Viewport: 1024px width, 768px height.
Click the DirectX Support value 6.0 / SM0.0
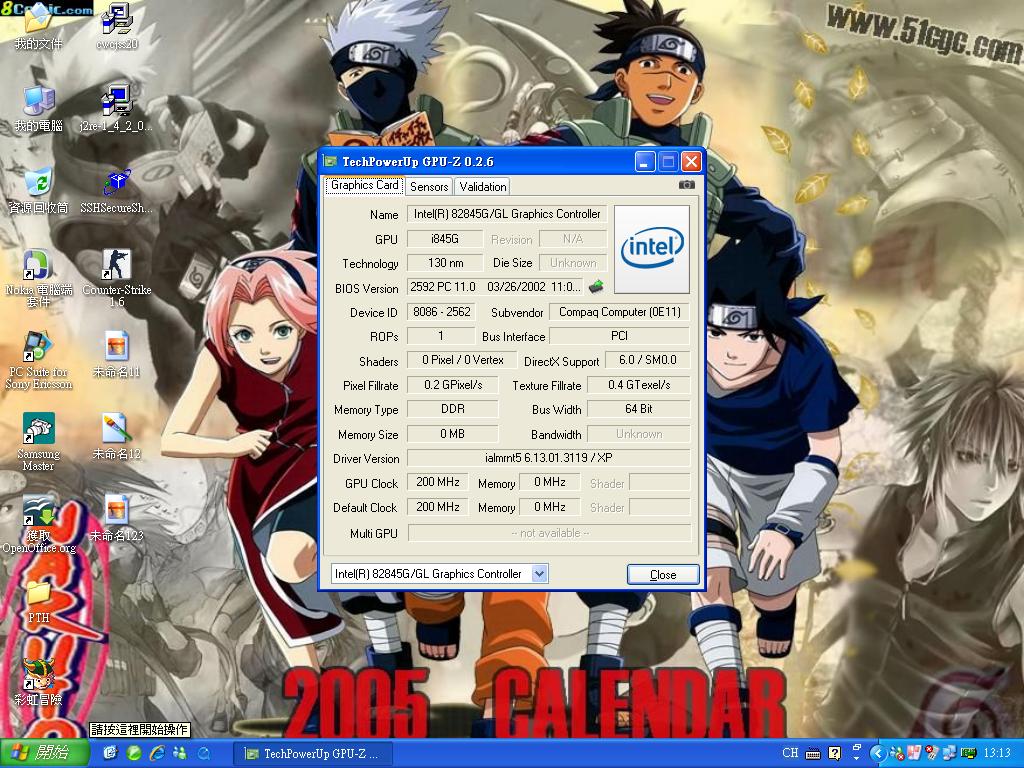(x=647, y=360)
